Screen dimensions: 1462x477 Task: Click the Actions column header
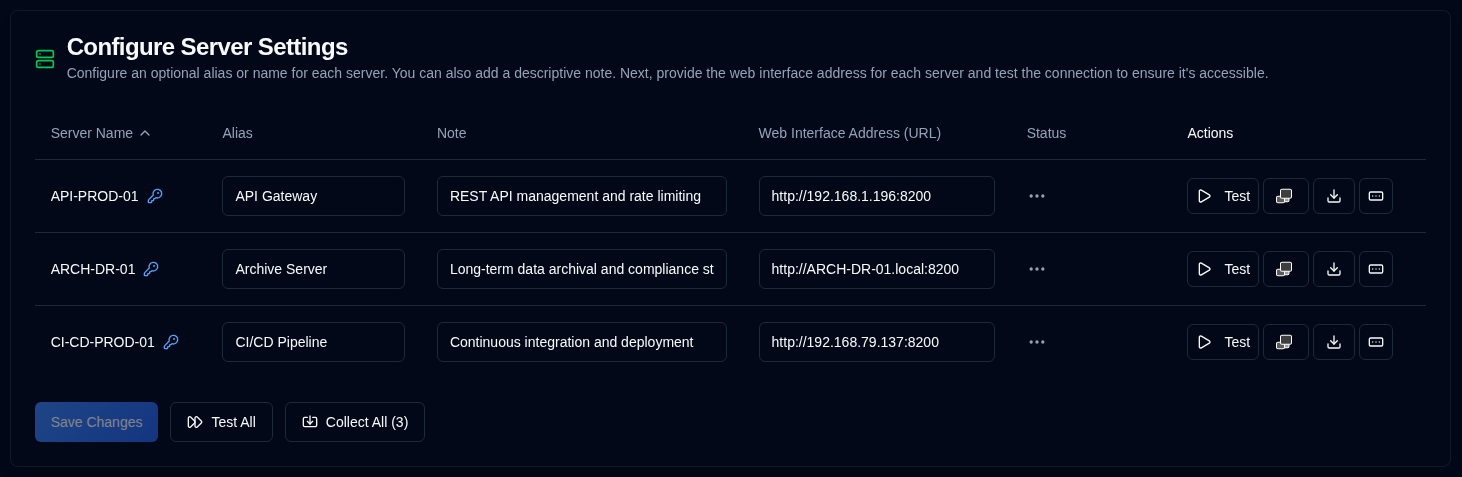pyautogui.click(x=1210, y=133)
